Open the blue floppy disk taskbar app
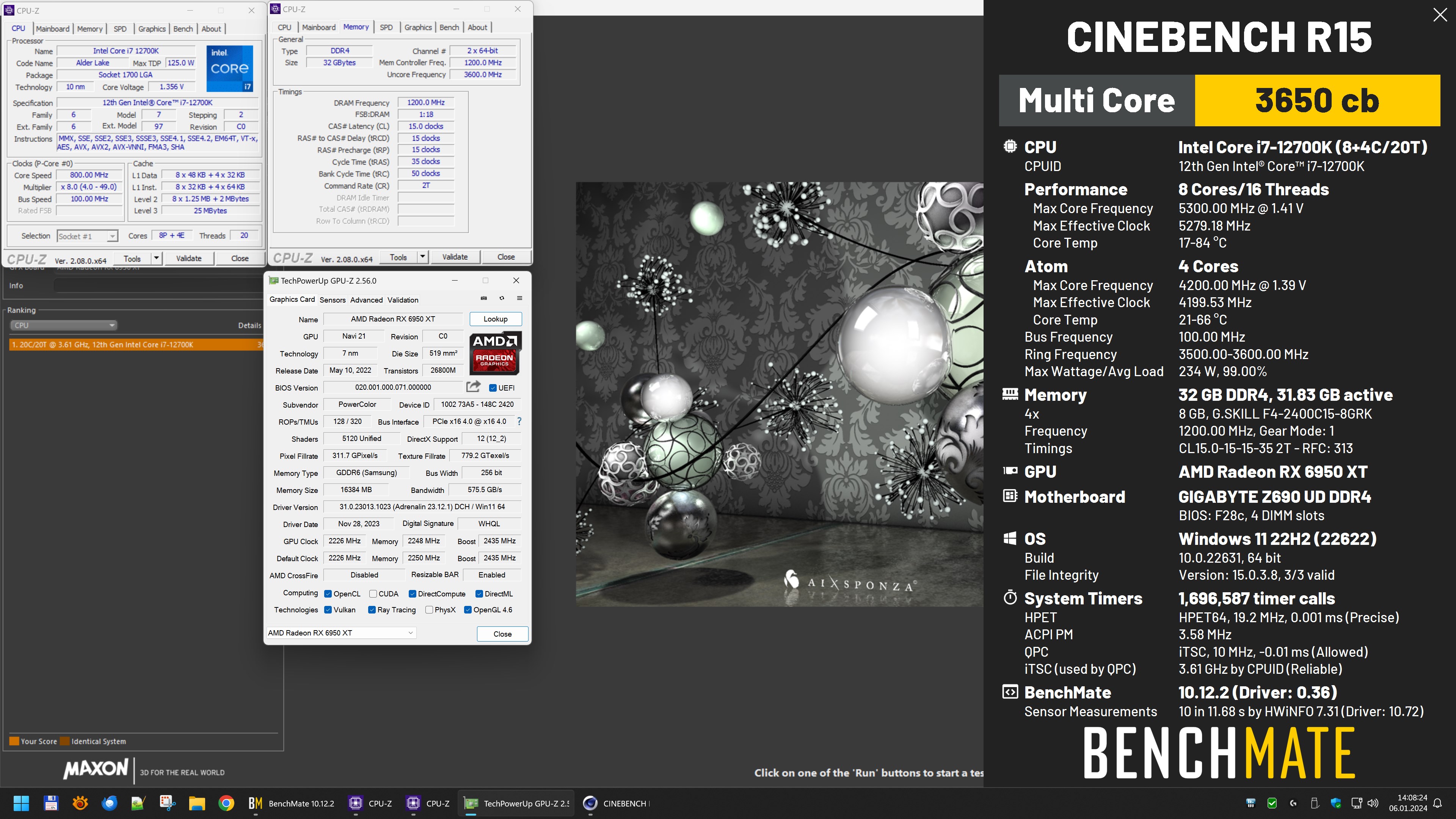 click(x=51, y=803)
